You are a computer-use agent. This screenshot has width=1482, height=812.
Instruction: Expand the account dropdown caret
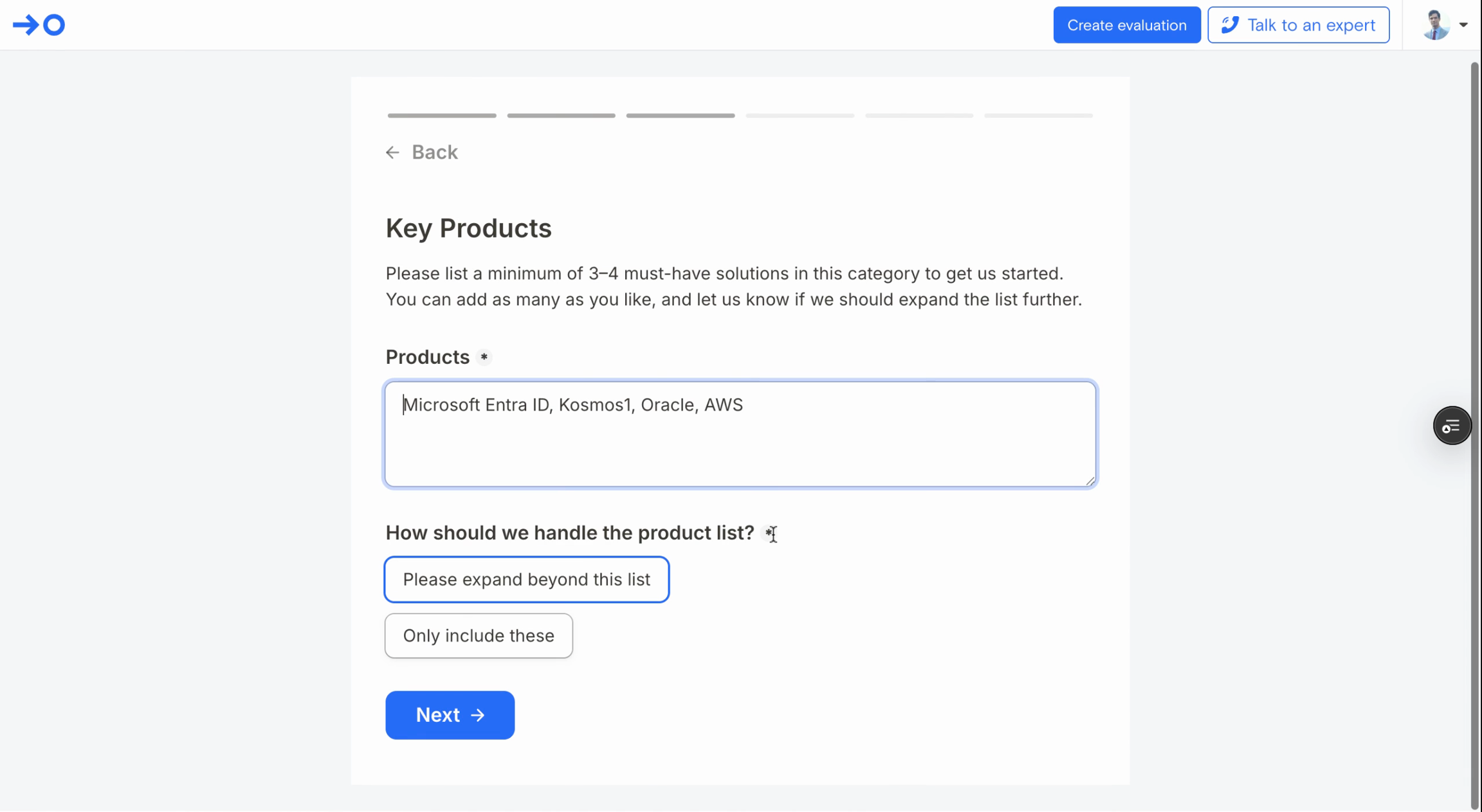[1463, 25]
